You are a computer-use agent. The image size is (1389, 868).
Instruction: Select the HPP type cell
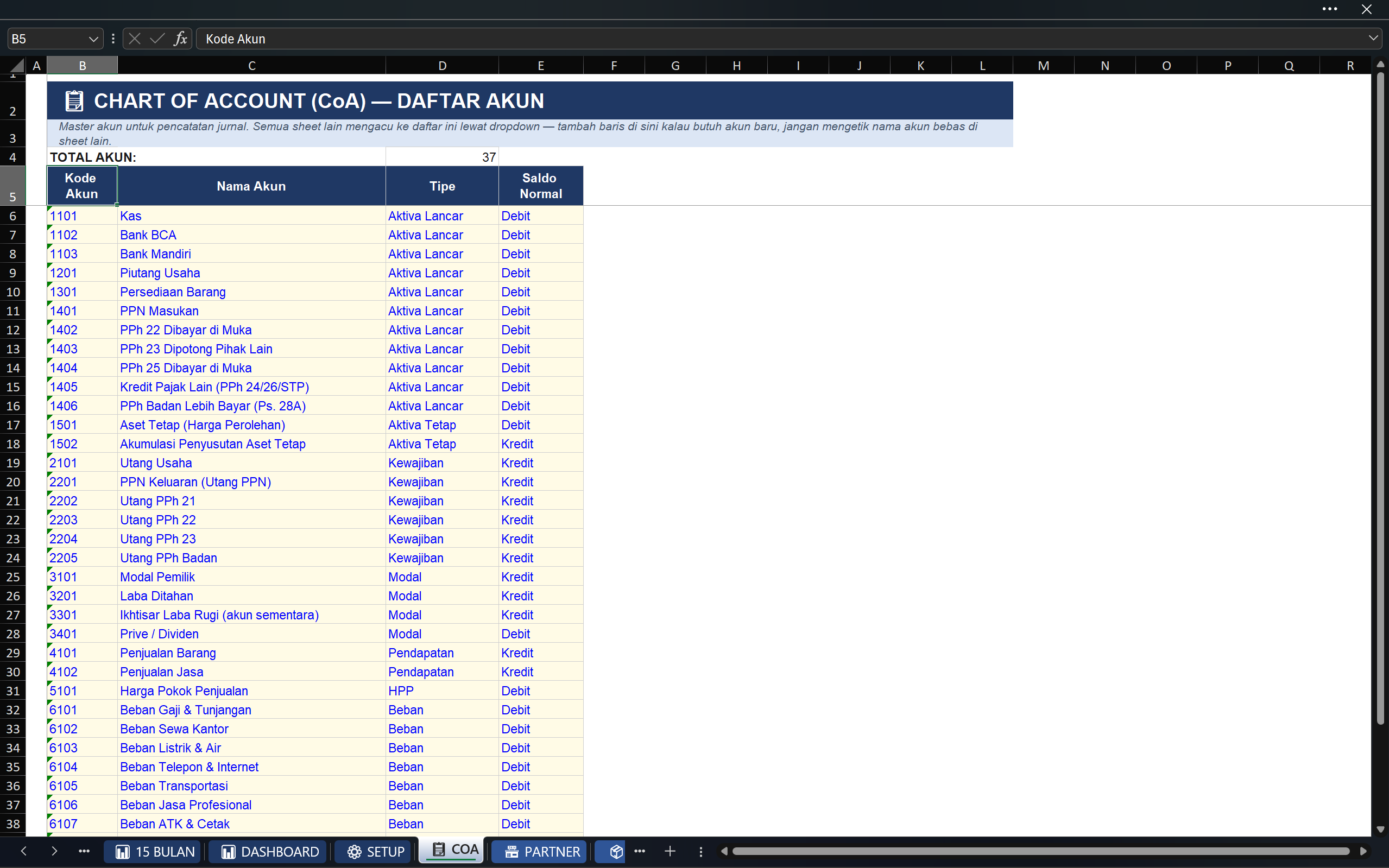coord(441,690)
